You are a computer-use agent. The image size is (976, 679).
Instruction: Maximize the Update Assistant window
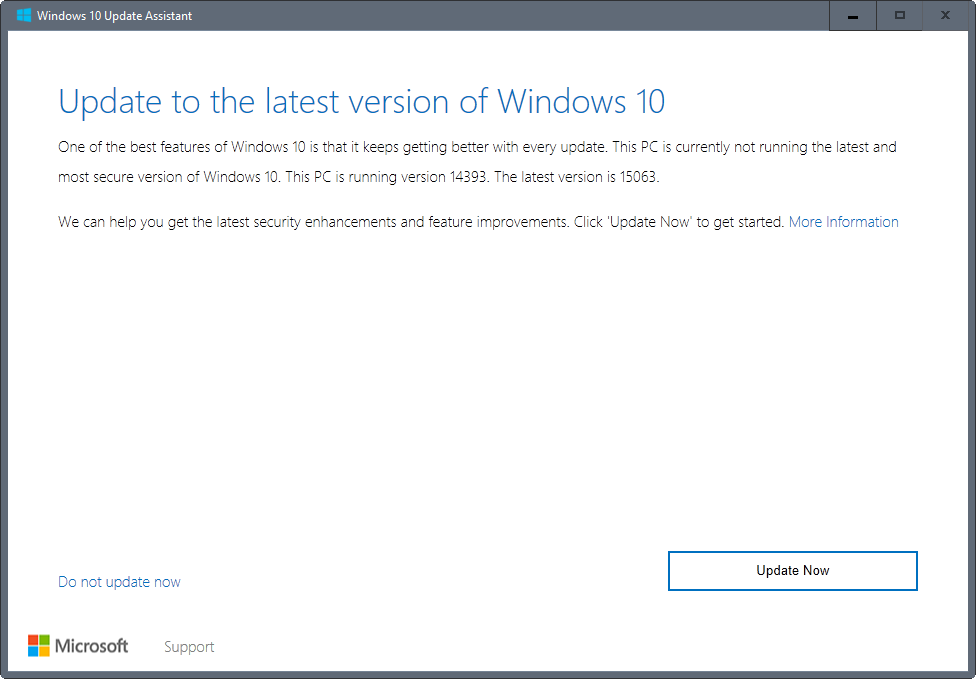coord(899,16)
